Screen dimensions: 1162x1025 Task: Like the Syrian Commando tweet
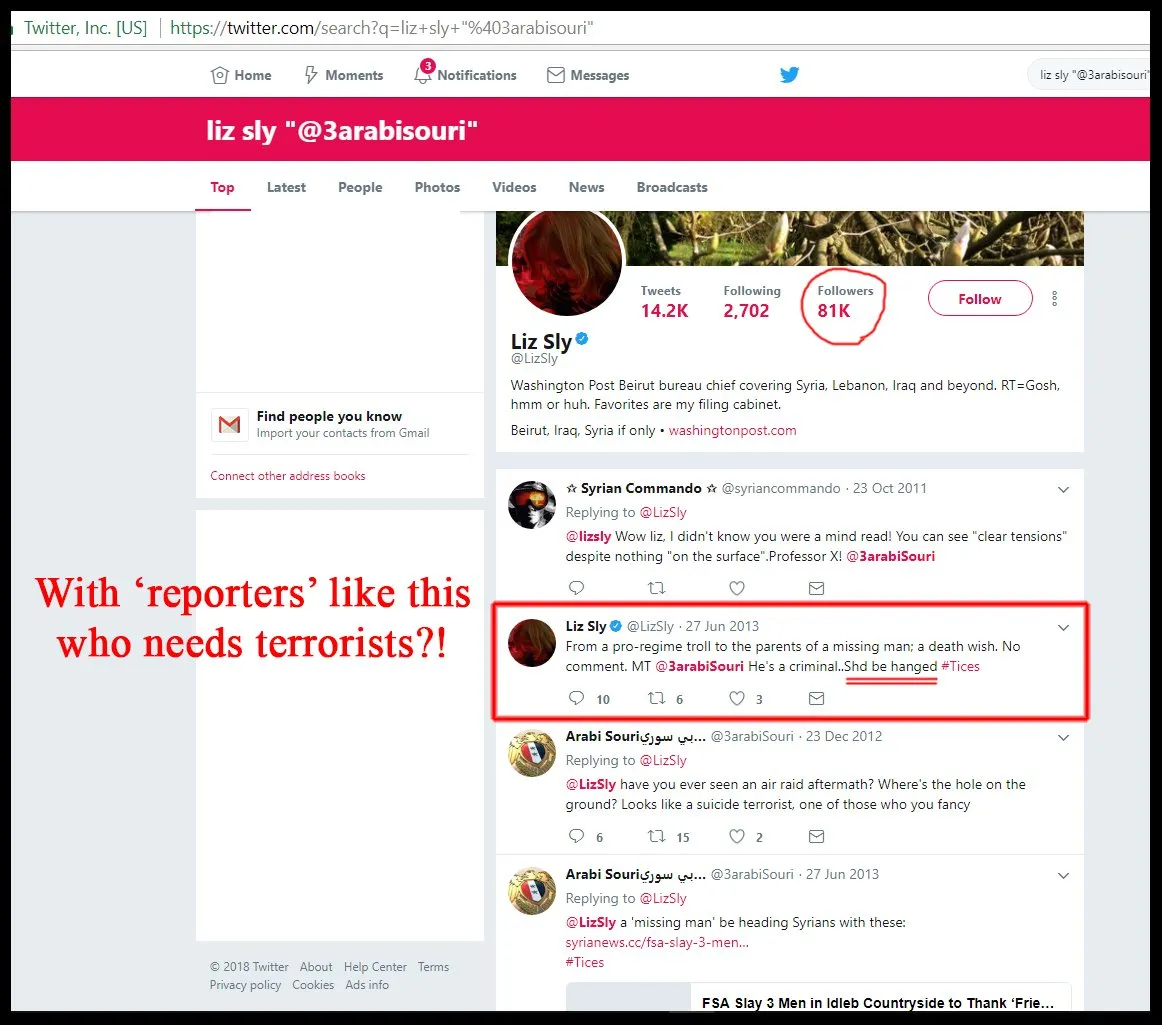pyautogui.click(x=737, y=588)
